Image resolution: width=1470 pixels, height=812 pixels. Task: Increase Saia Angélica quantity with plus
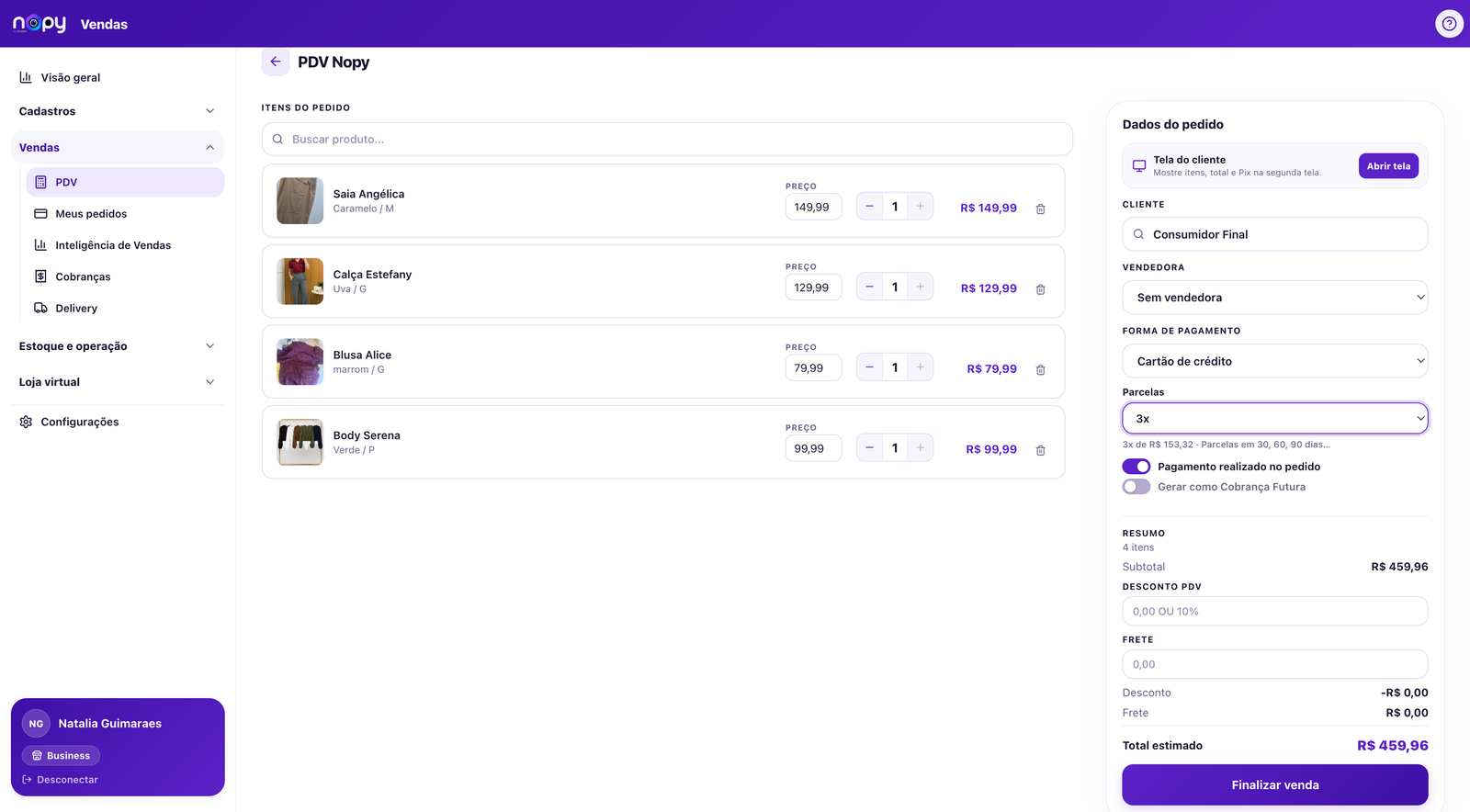coord(920,207)
